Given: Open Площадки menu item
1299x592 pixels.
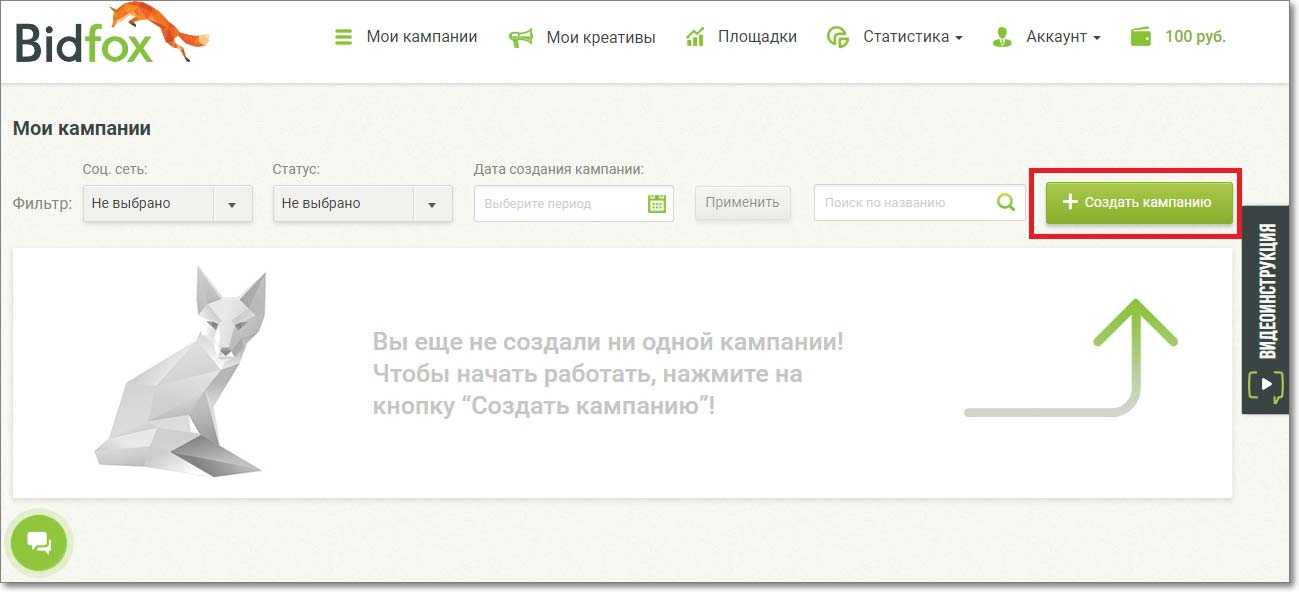Looking at the screenshot, I should [x=757, y=38].
